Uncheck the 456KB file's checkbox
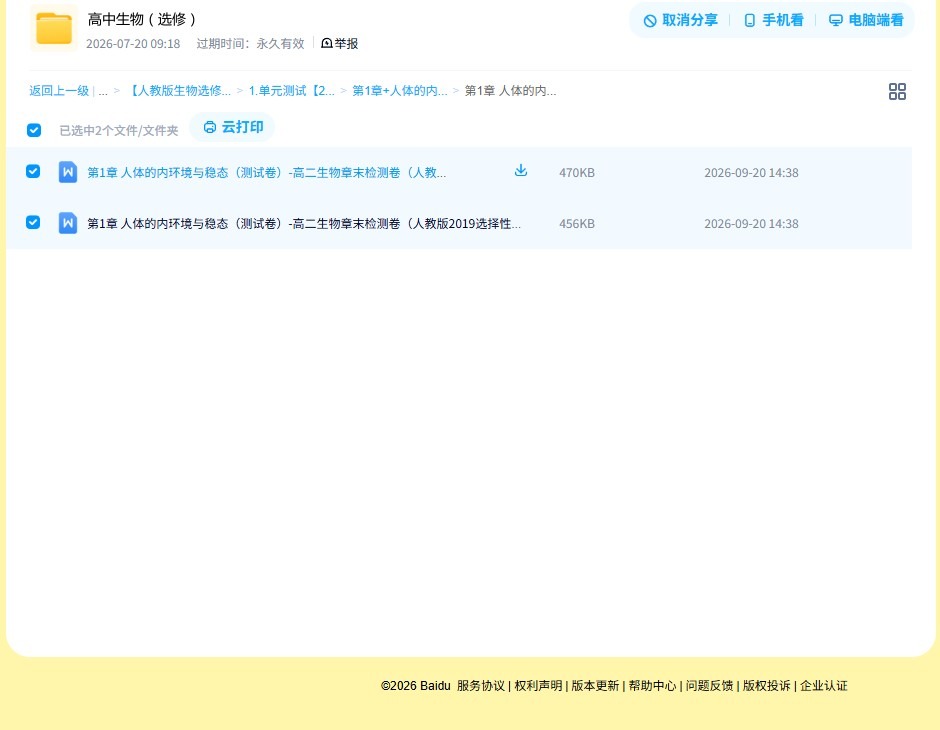940x730 pixels. pyautogui.click(x=33, y=222)
